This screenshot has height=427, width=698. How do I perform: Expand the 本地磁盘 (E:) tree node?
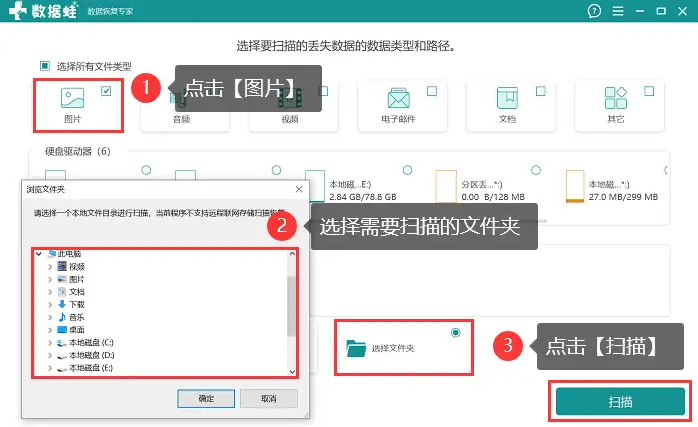[x=50, y=368]
